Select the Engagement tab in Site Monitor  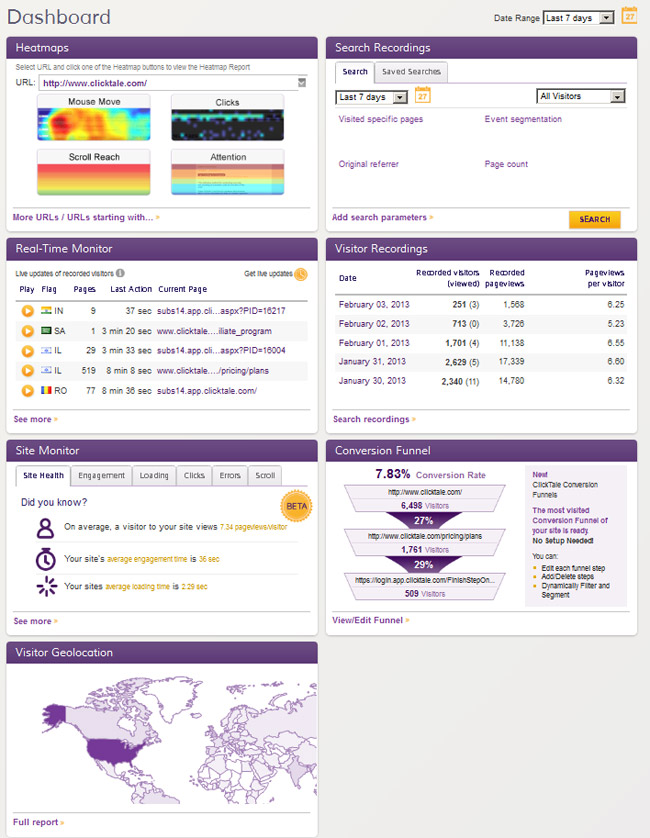[101, 476]
